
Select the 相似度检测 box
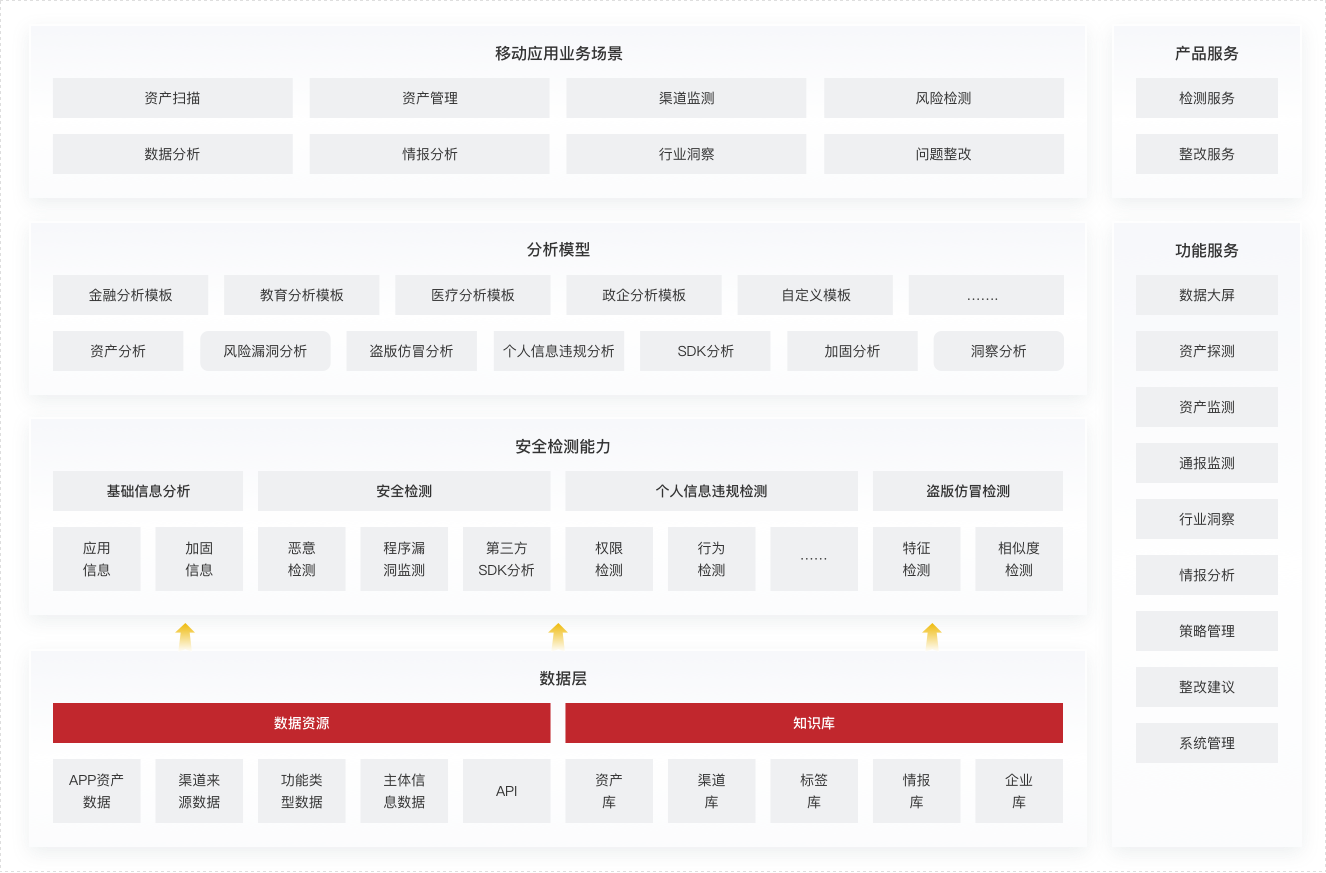(x=1018, y=559)
